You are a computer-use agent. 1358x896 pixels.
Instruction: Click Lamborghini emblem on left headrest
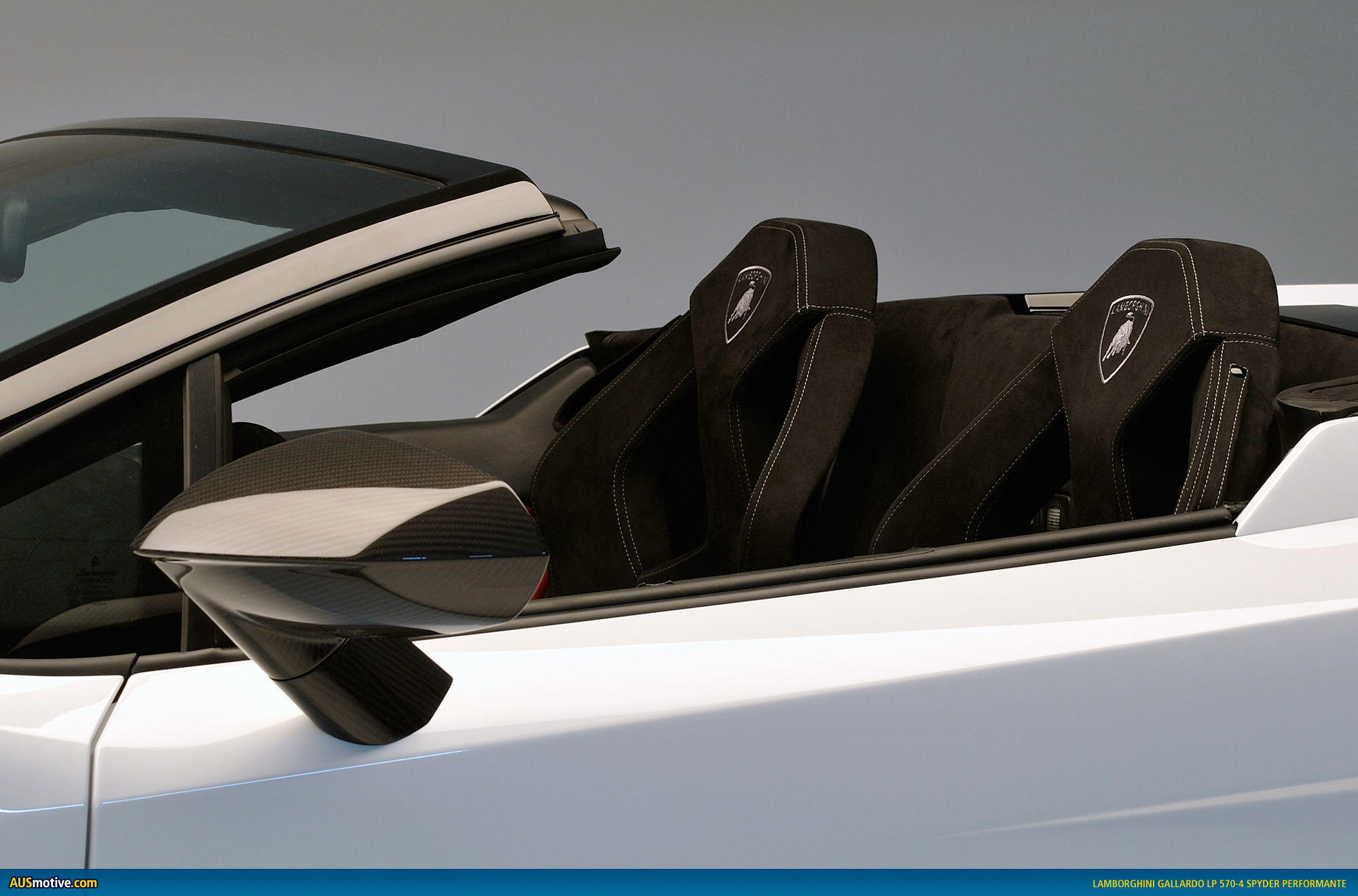coord(748,303)
